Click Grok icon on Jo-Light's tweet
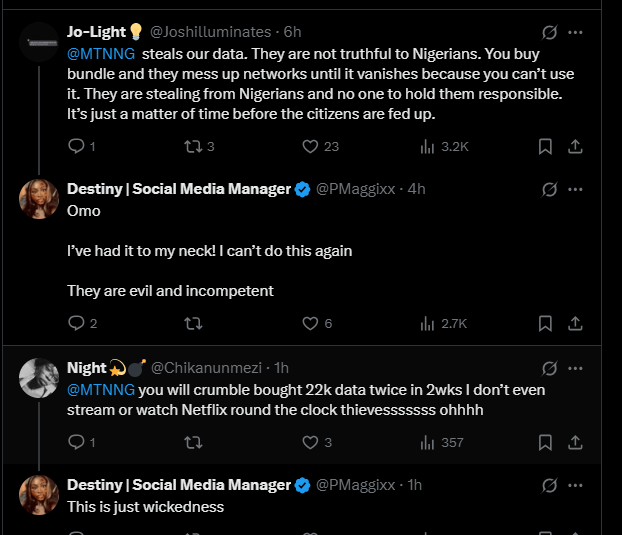 (x=549, y=32)
